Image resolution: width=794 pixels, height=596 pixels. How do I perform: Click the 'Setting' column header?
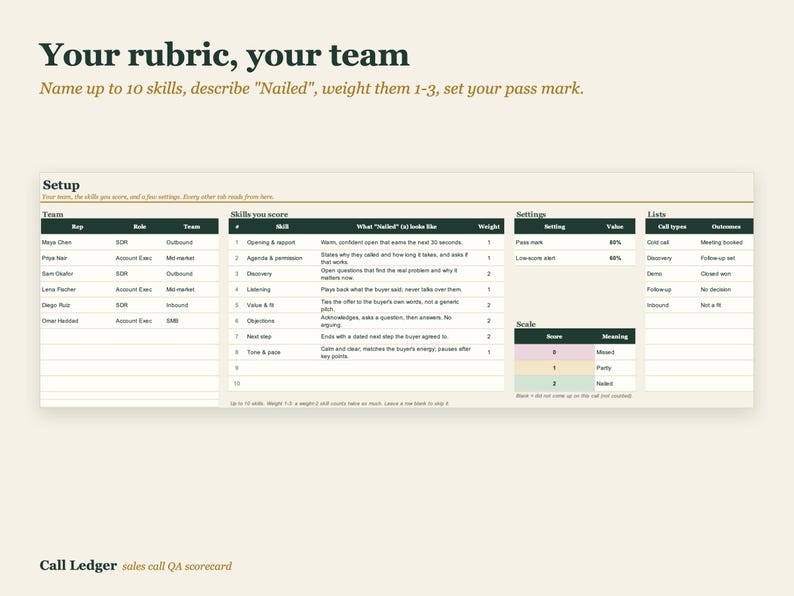(554, 226)
